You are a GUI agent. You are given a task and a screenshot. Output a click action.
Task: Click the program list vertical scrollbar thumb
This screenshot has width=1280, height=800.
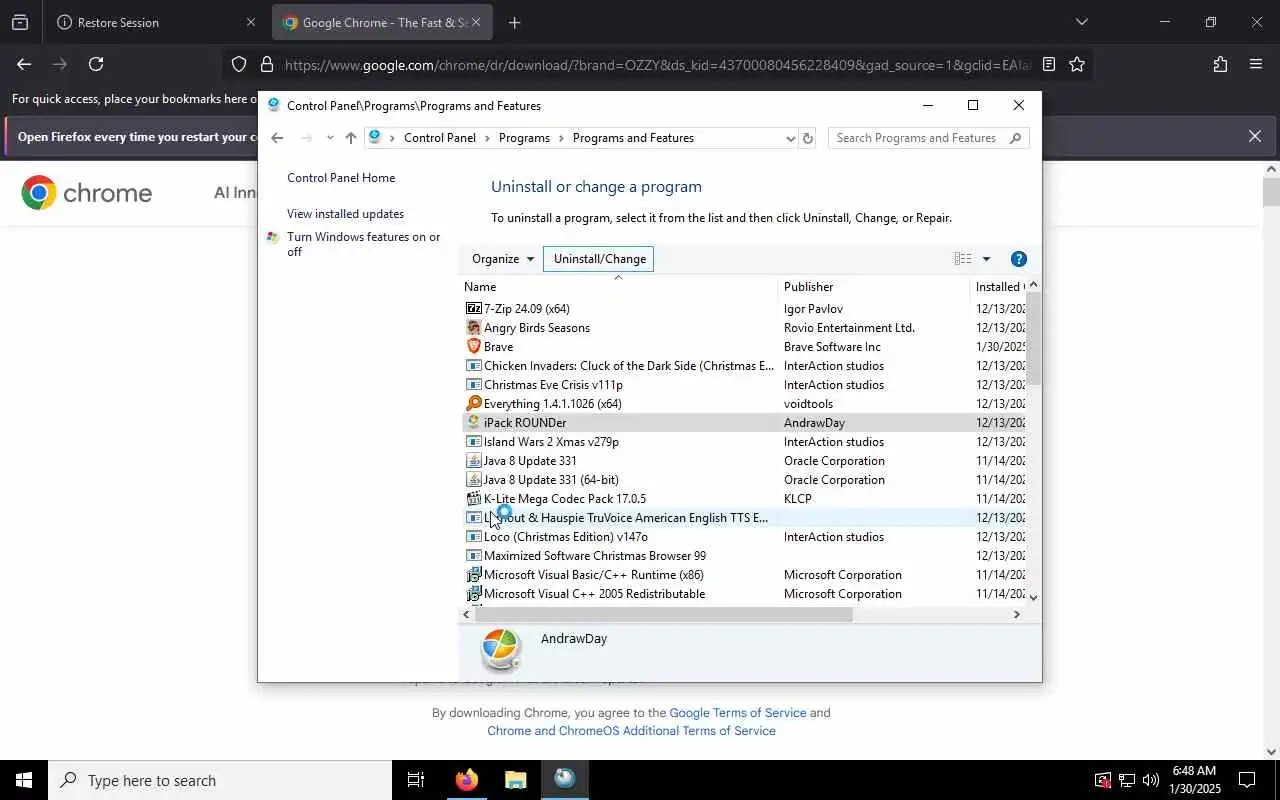coord(1033,340)
